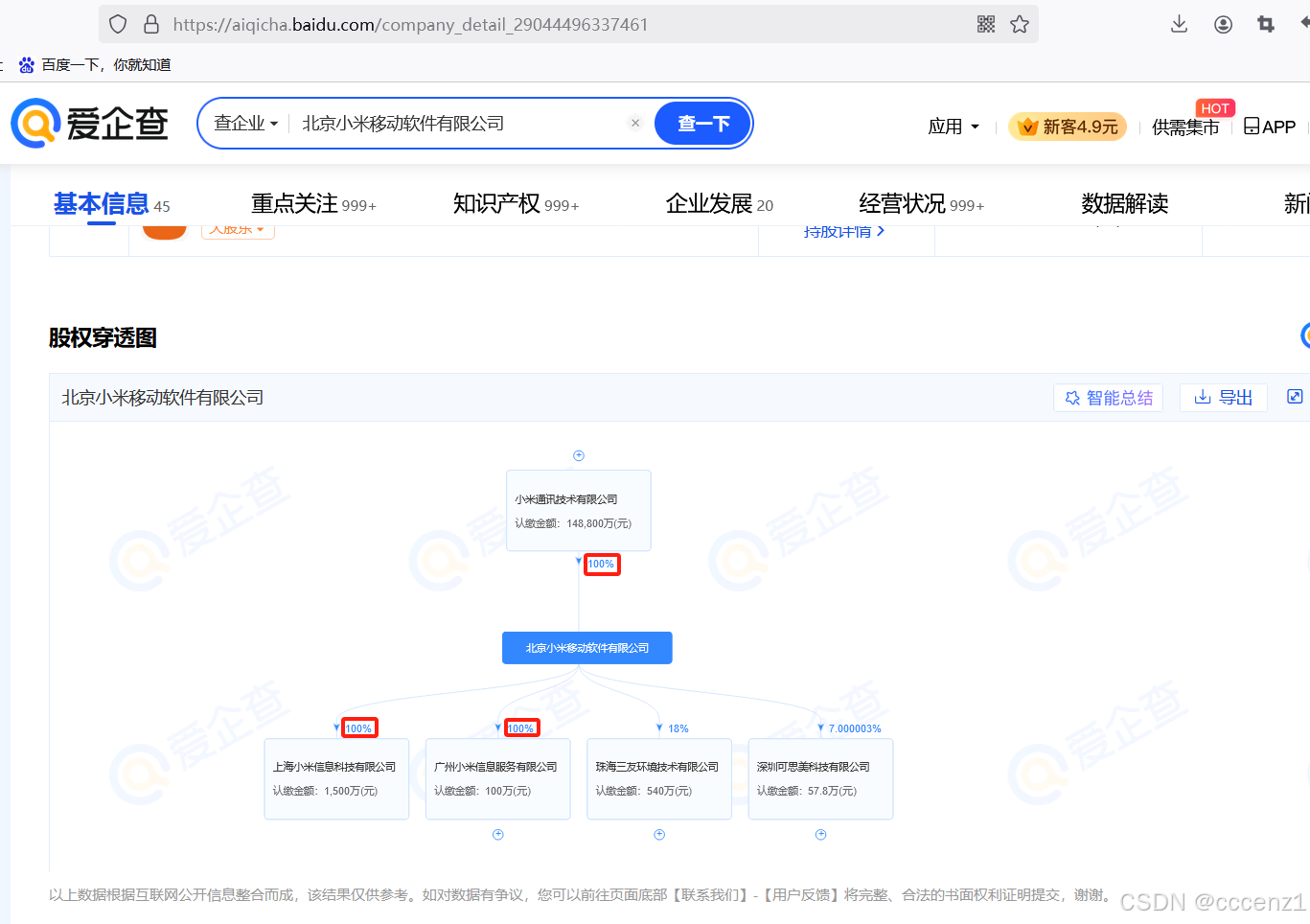Switch to the 数据解读 tab
Viewport: 1310px width, 924px height.
(1125, 204)
